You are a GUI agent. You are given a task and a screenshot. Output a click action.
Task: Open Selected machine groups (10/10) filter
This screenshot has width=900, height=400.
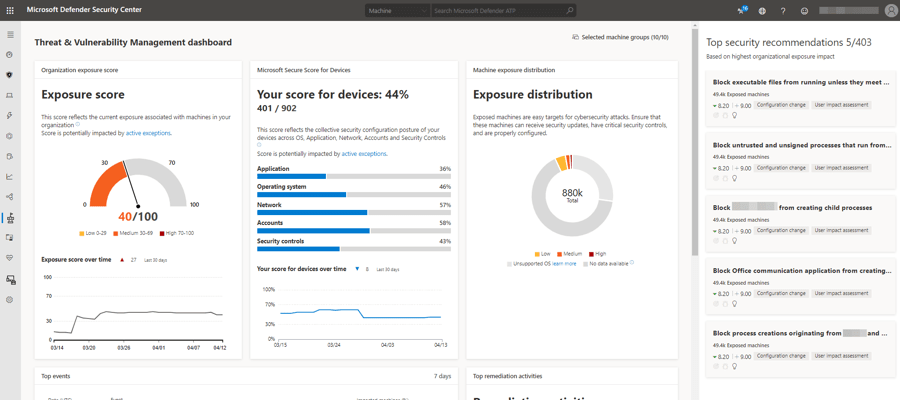[620, 37]
